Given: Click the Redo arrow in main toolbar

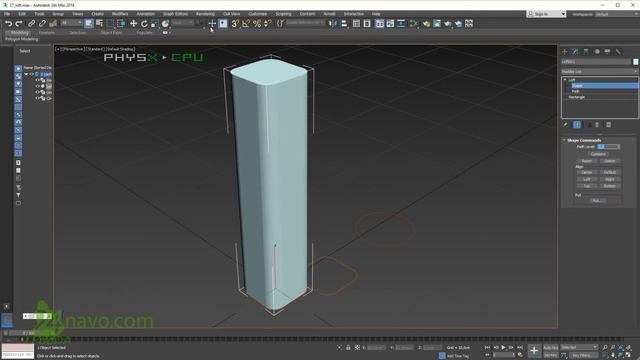Looking at the screenshot, I should pos(19,24).
